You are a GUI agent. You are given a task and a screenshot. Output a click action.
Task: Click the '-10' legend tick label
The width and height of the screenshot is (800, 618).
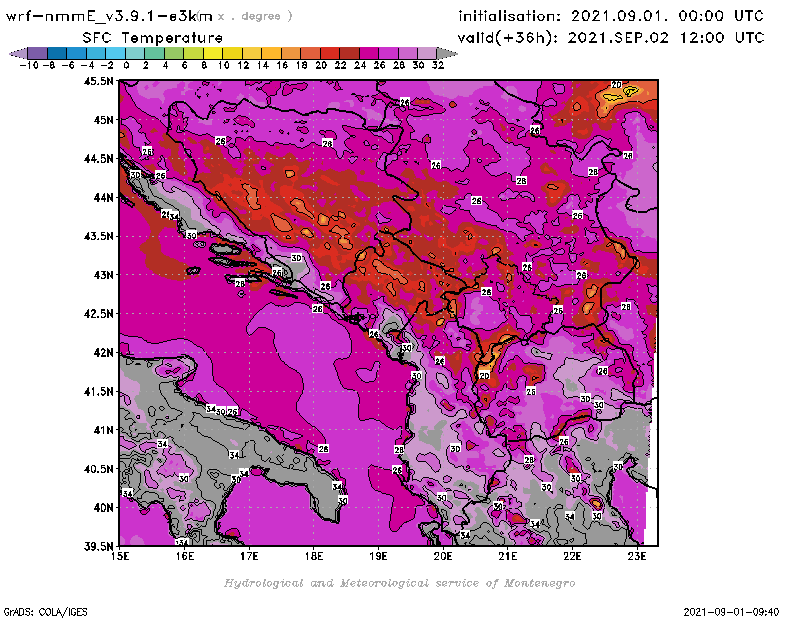tap(29, 66)
